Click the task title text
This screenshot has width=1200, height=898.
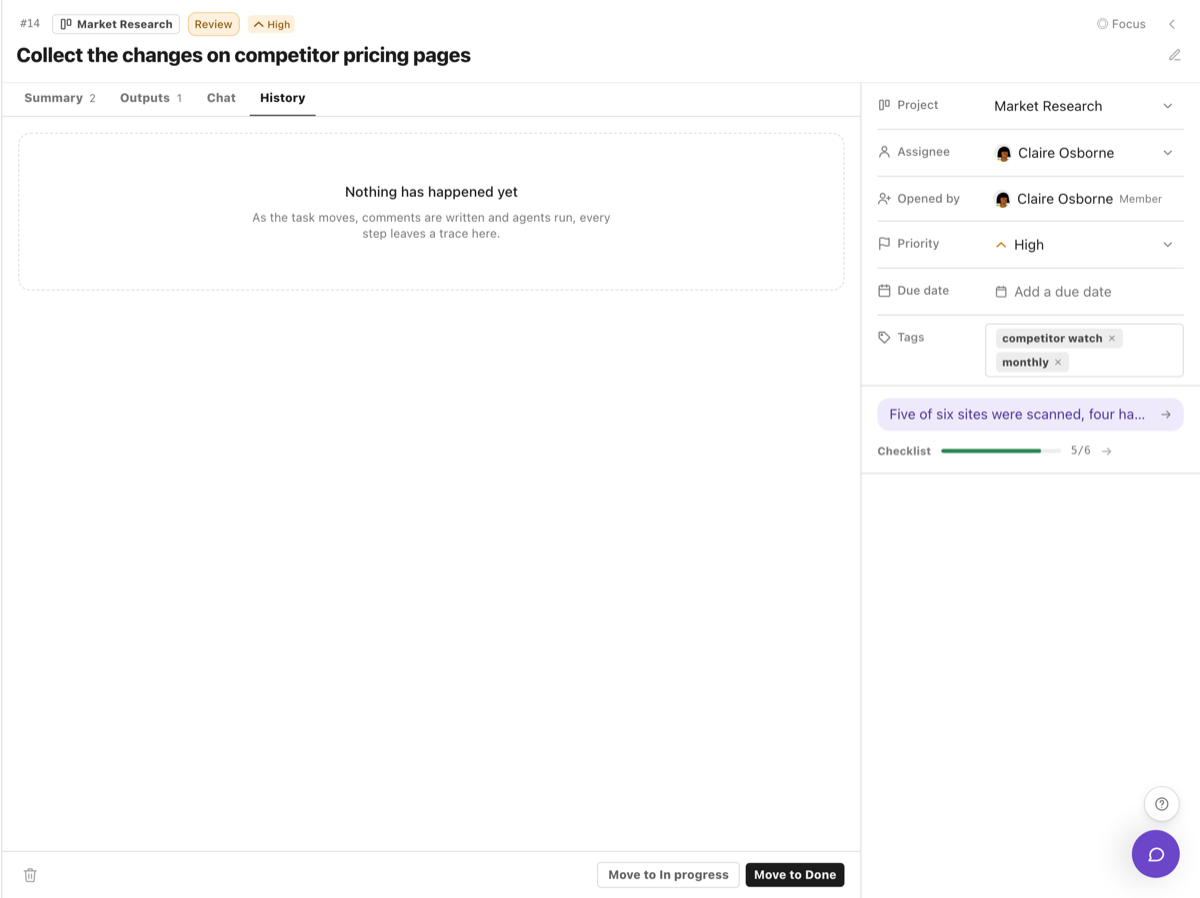click(243, 55)
